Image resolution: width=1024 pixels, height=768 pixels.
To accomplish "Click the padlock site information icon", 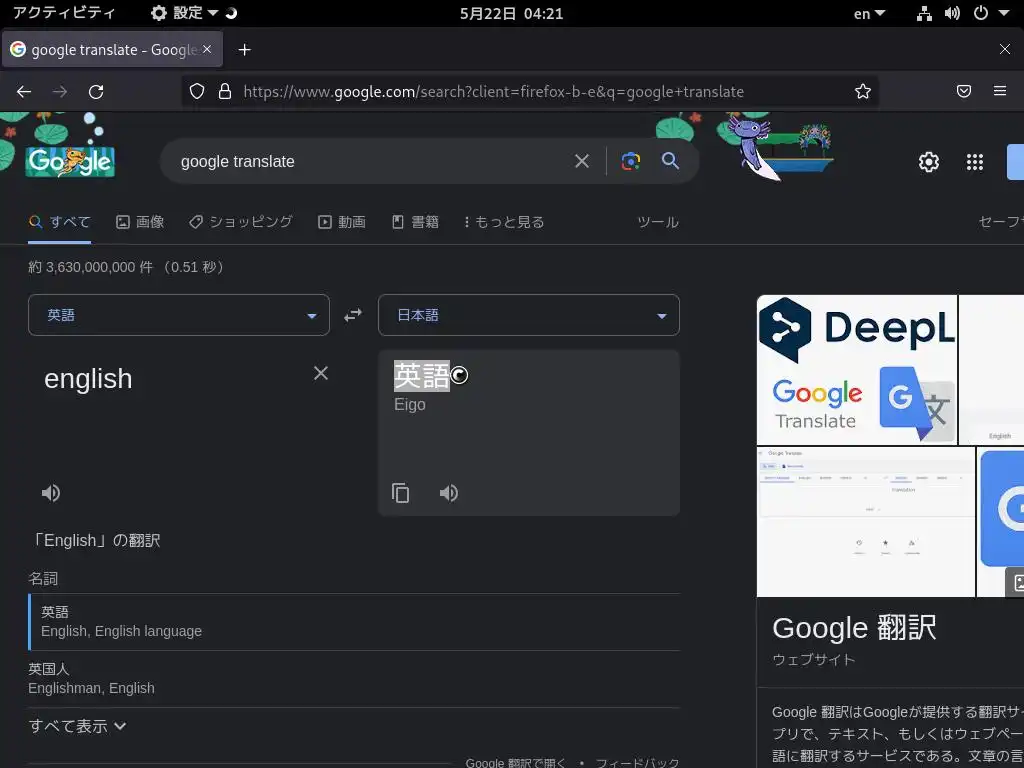I will click(x=225, y=91).
